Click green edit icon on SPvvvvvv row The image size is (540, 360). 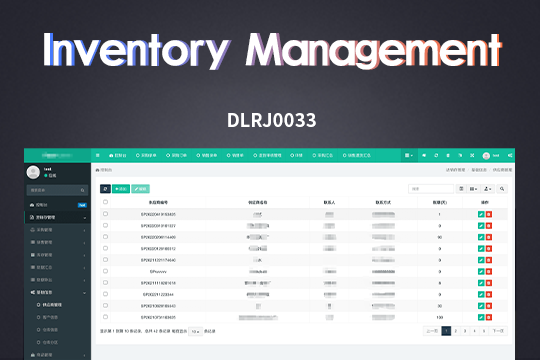click(481, 271)
